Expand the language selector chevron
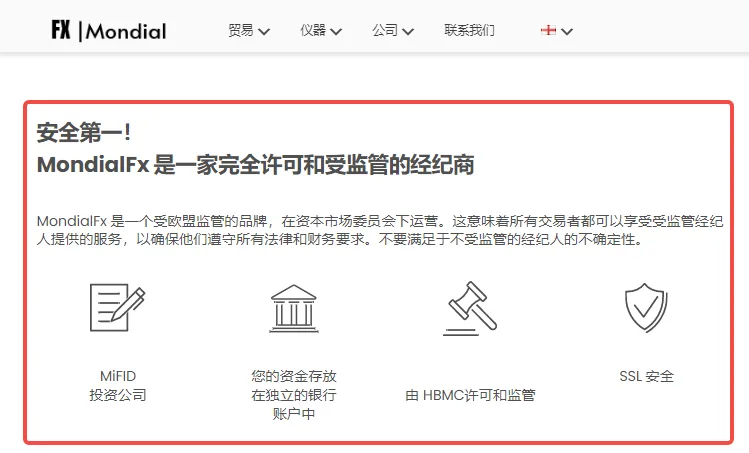This screenshot has width=749, height=453. [x=567, y=32]
